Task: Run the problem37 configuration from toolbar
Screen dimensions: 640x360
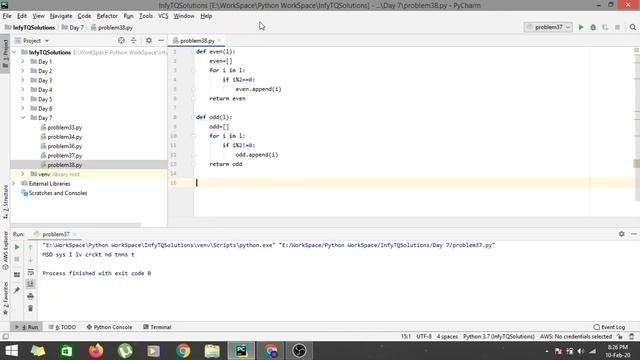Action: 581,27
